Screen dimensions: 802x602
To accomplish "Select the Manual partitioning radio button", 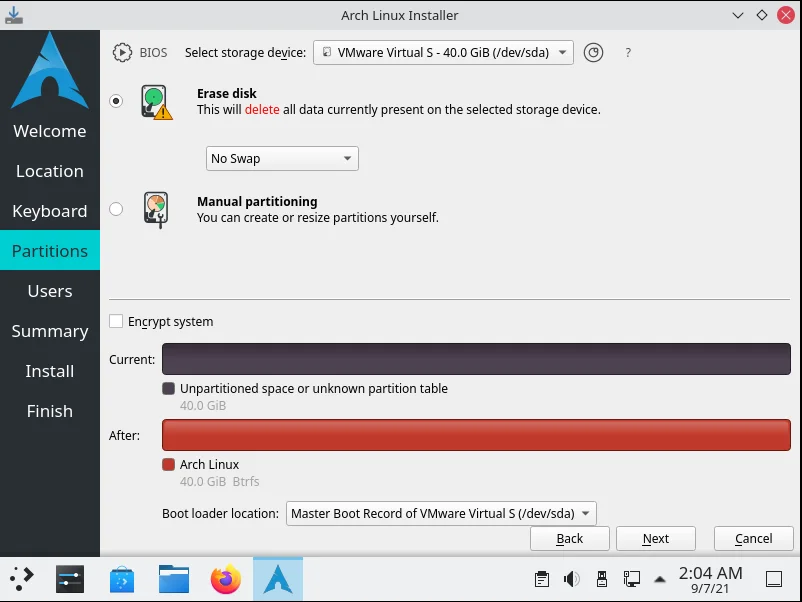I will pos(117,209).
